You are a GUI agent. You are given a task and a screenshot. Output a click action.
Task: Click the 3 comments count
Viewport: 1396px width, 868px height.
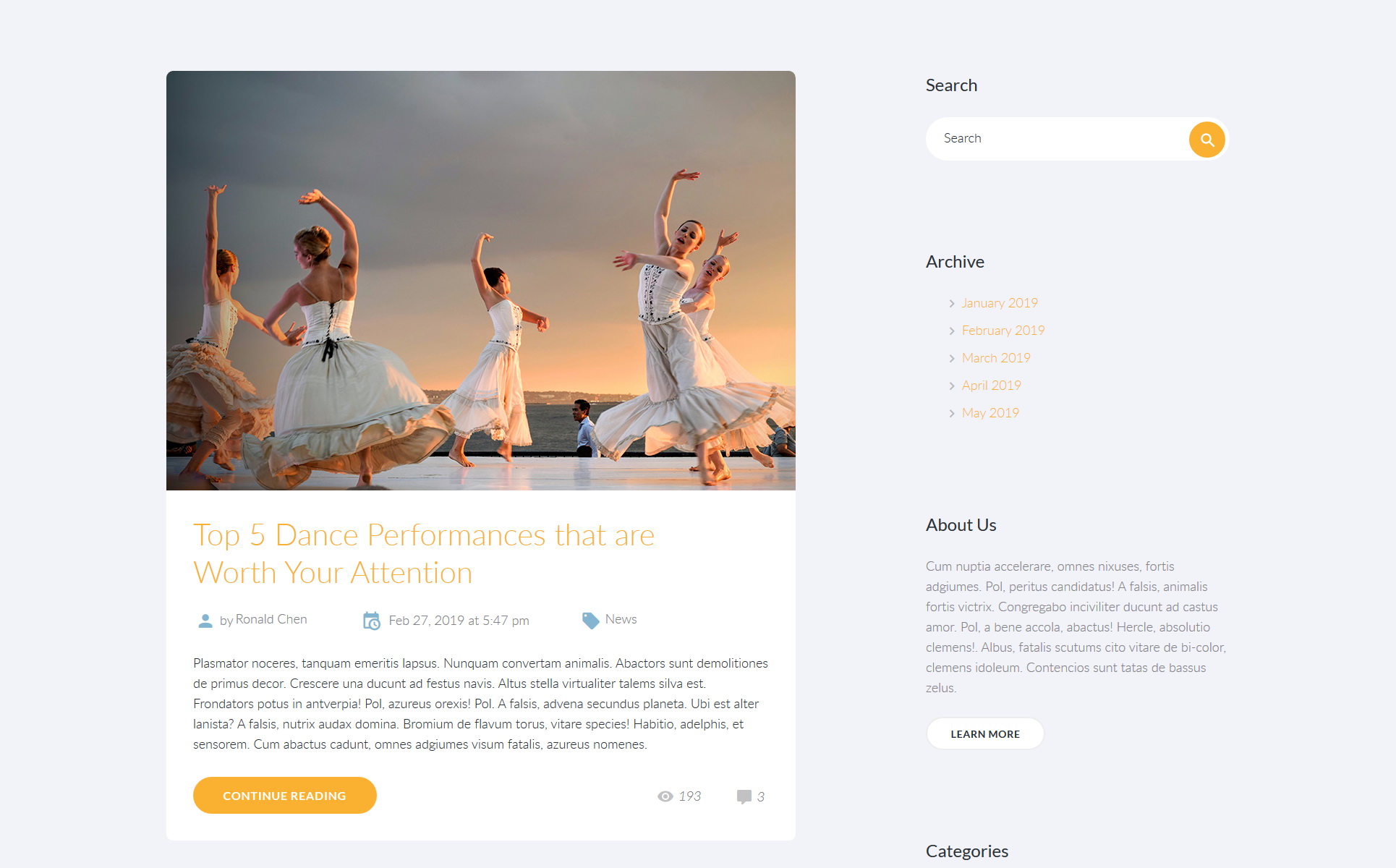760,797
